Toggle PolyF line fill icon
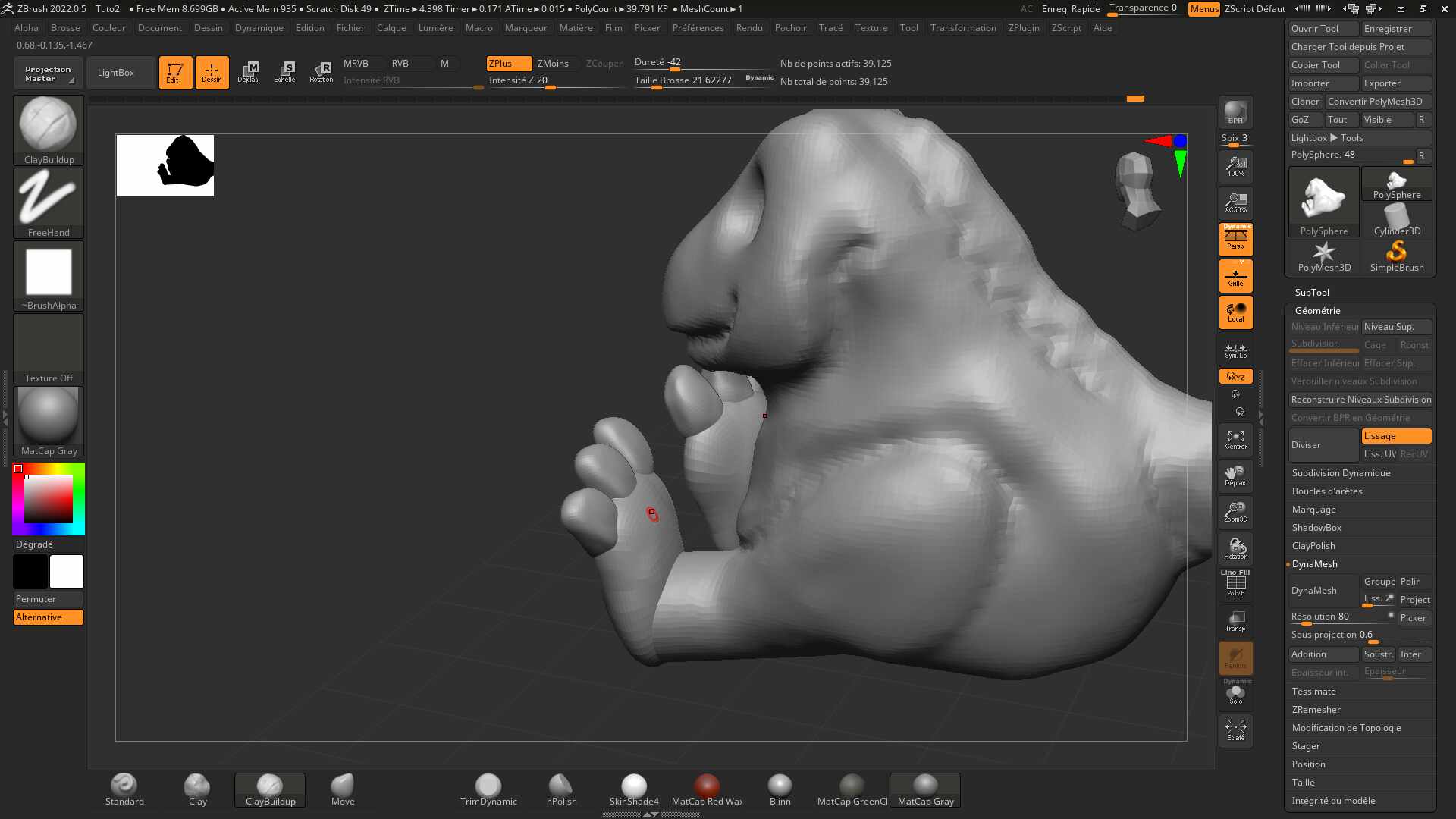This screenshot has width=1456, height=819. 1235,584
